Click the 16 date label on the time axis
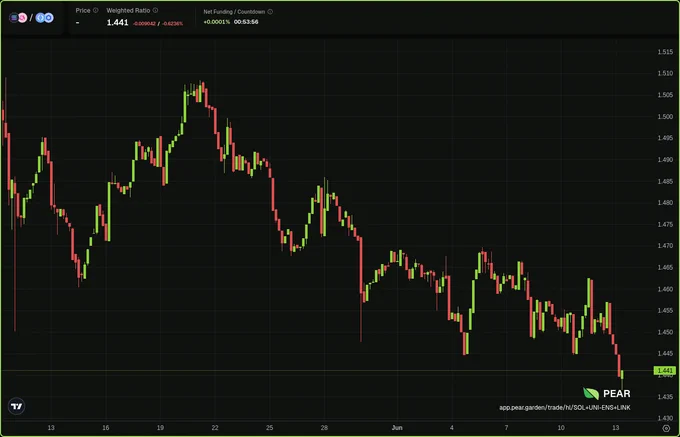Viewport: 680px width, 437px height. (106, 428)
